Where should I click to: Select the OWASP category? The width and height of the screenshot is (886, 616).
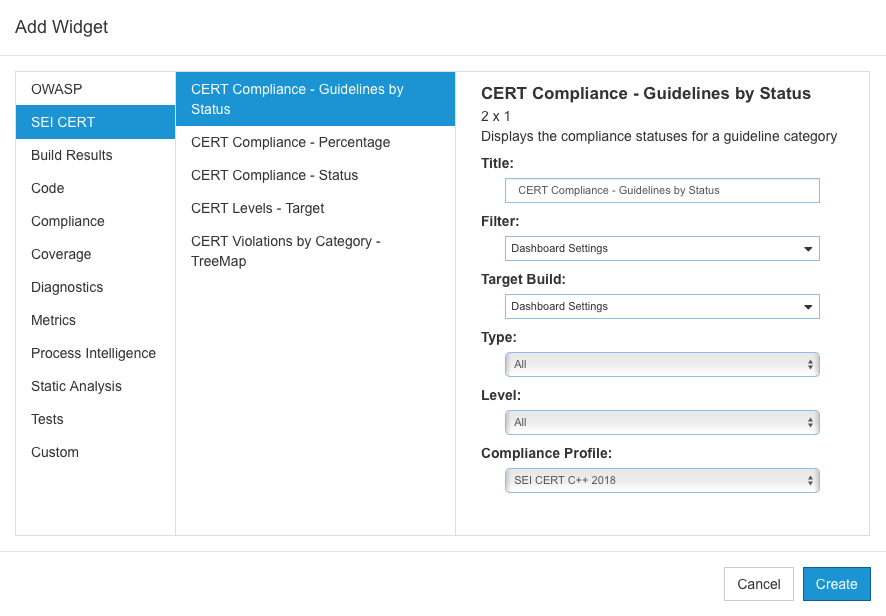point(95,89)
